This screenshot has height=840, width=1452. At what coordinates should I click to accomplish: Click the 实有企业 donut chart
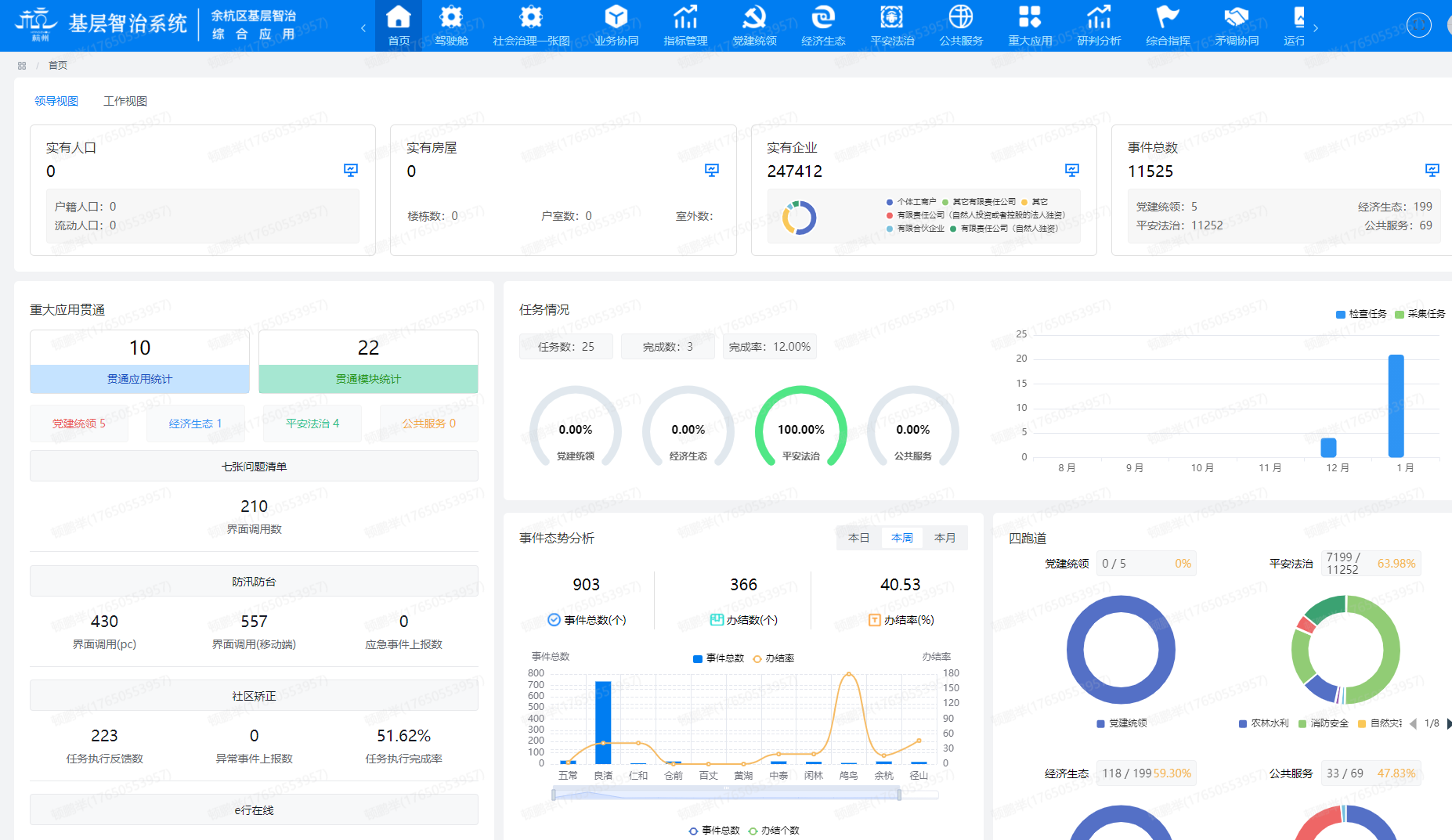pos(800,218)
